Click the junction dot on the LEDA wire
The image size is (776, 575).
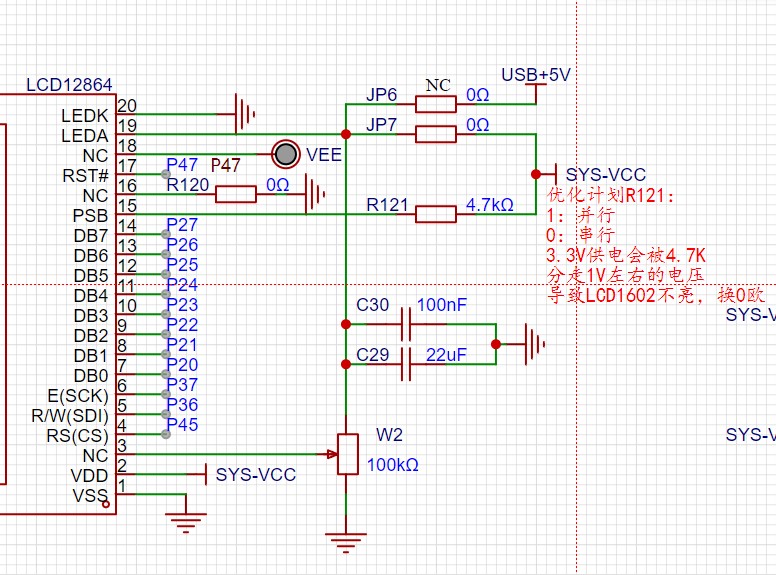[346, 134]
